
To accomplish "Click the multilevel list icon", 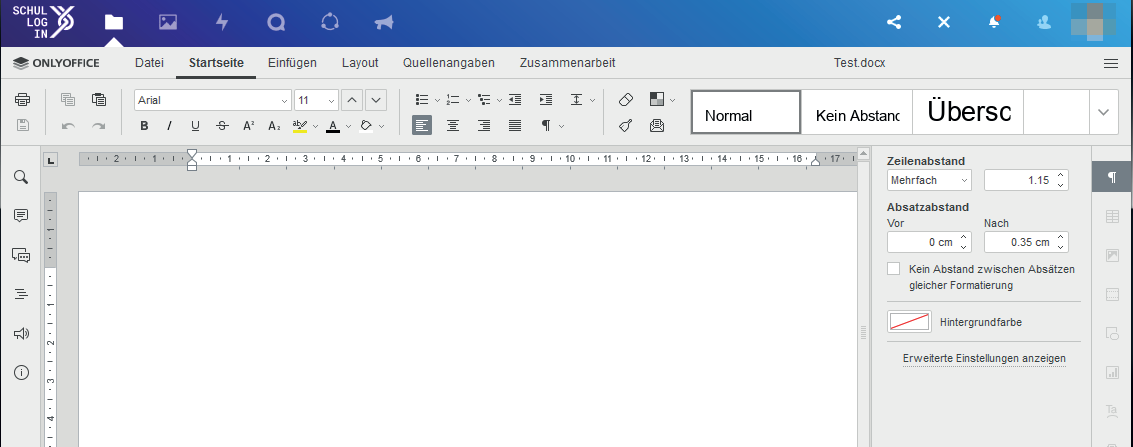I will (x=484, y=100).
